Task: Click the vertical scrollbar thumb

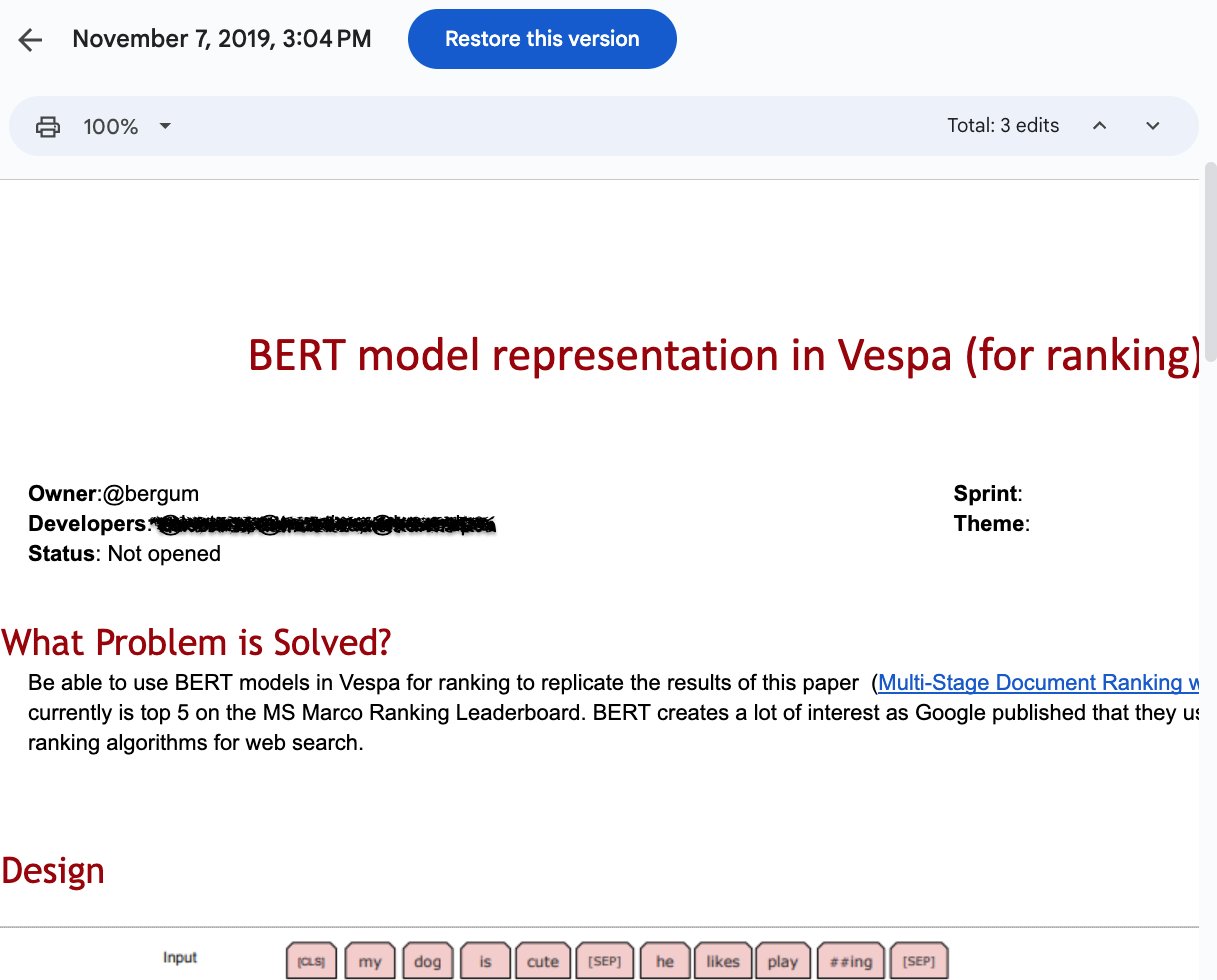Action: click(x=1209, y=262)
